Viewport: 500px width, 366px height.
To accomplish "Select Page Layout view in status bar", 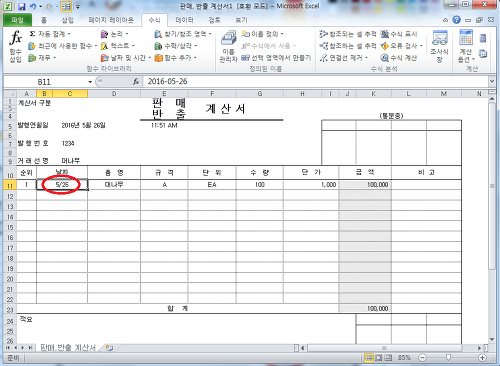I will (379, 358).
